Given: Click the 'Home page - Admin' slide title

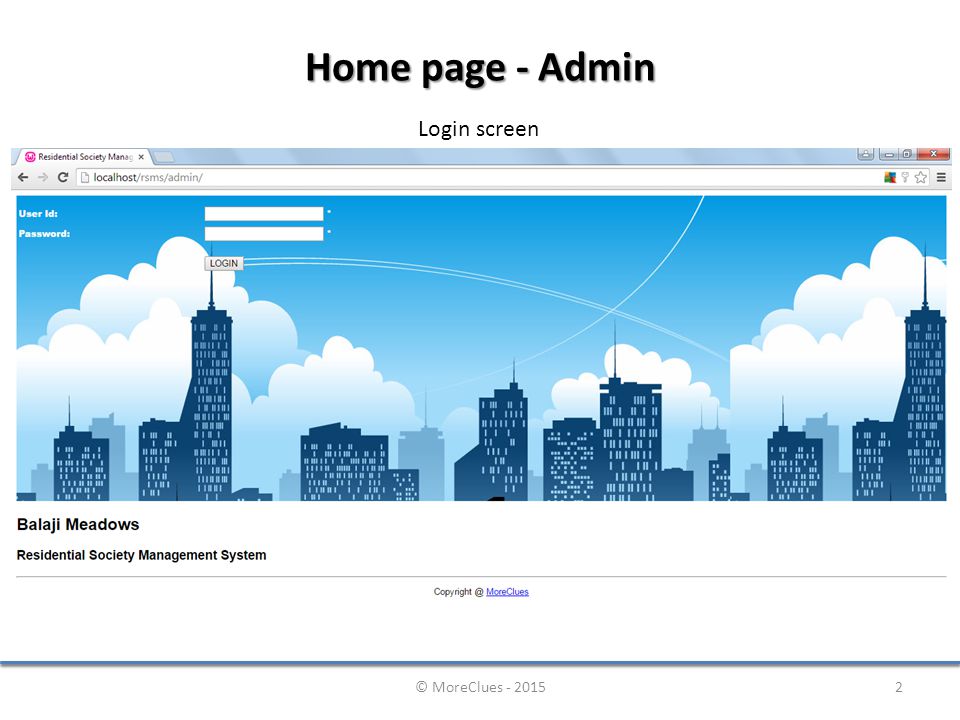Looking at the screenshot, I should (481, 67).
